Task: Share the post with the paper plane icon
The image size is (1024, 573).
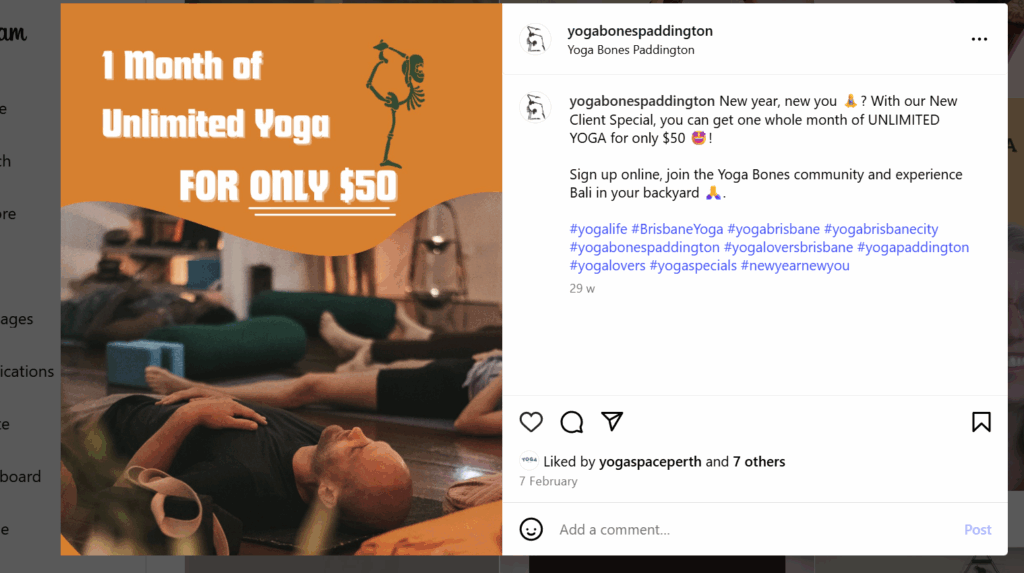Action: [612, 421]
